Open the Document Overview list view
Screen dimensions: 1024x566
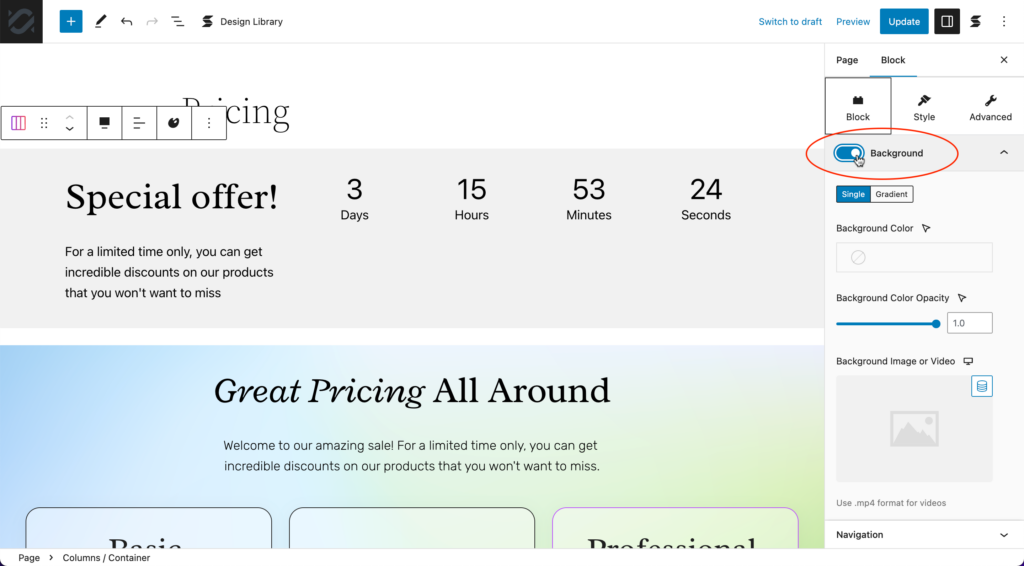(178, 22)
